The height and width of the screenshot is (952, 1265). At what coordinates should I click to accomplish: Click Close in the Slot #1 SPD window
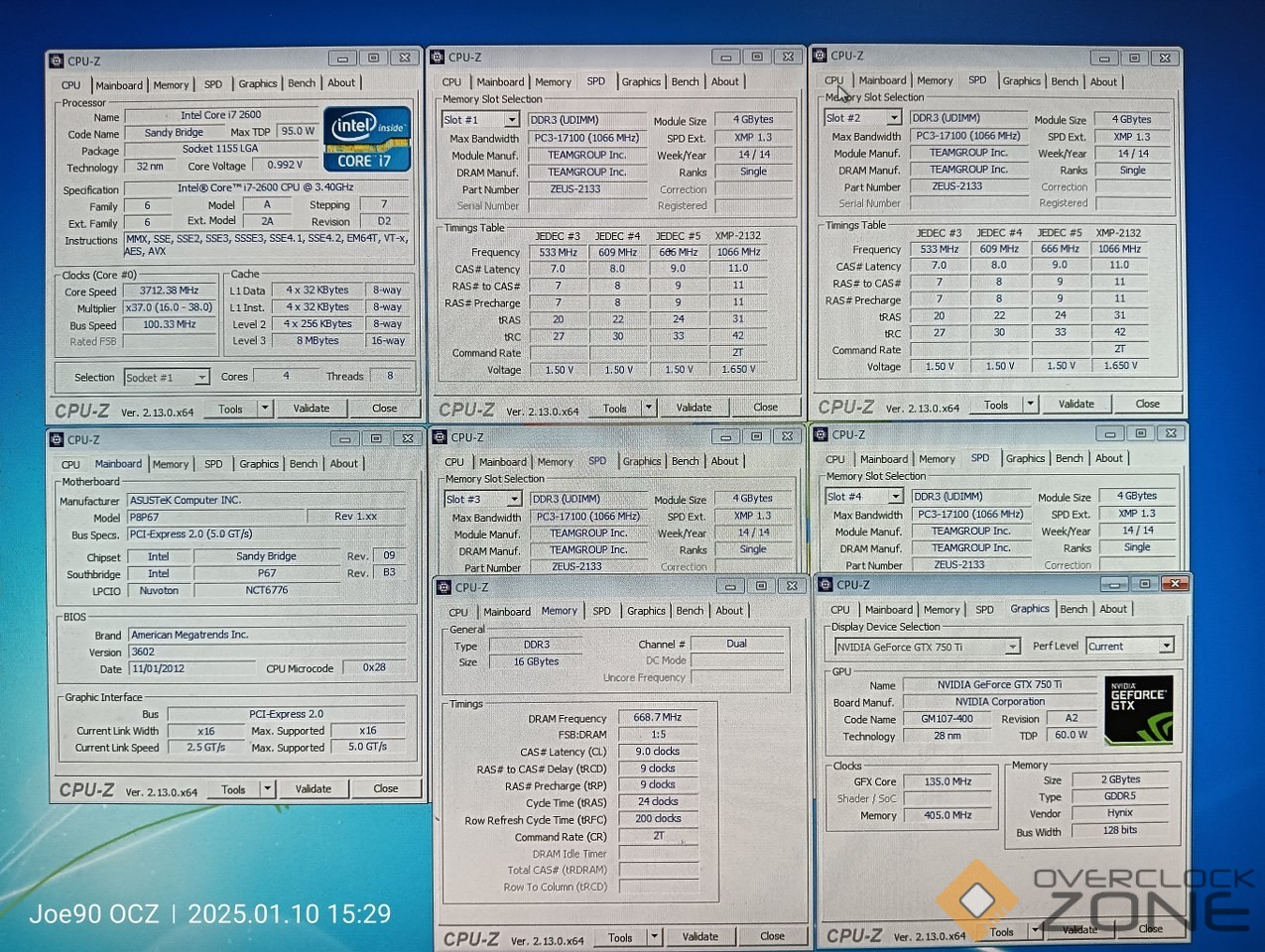pos(766,408)
